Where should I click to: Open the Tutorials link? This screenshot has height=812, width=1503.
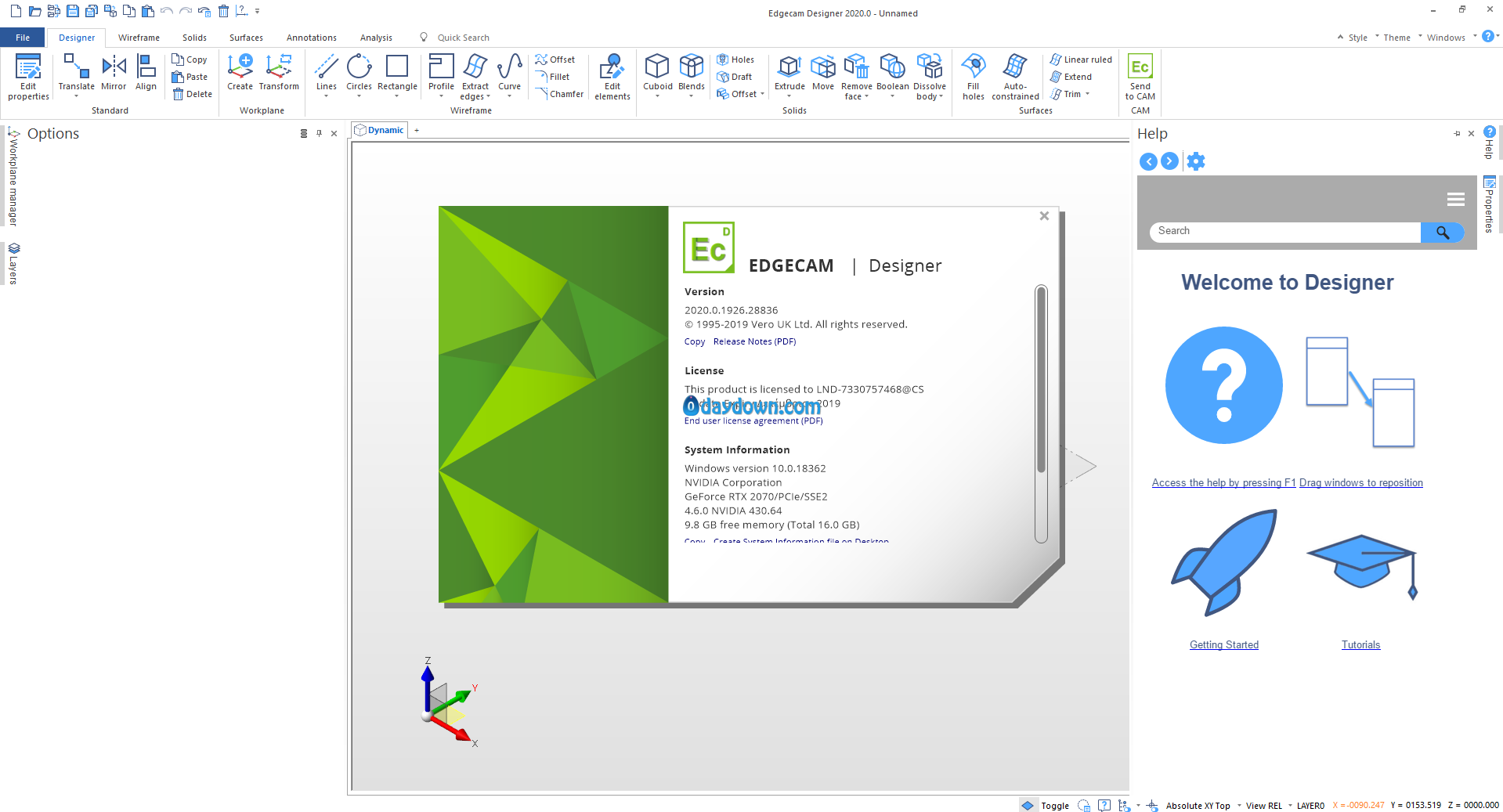[x=1360, y=645]
